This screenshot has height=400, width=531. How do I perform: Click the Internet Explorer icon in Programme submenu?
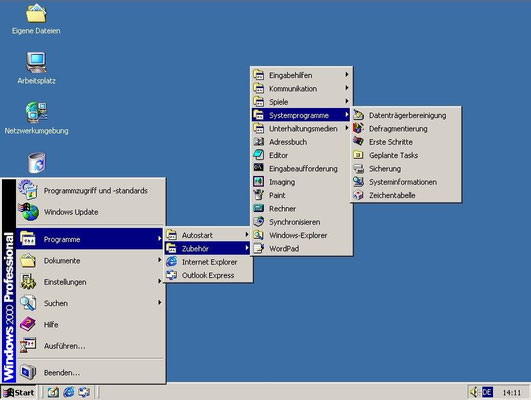pyautogui.click(x=172, y=261)
